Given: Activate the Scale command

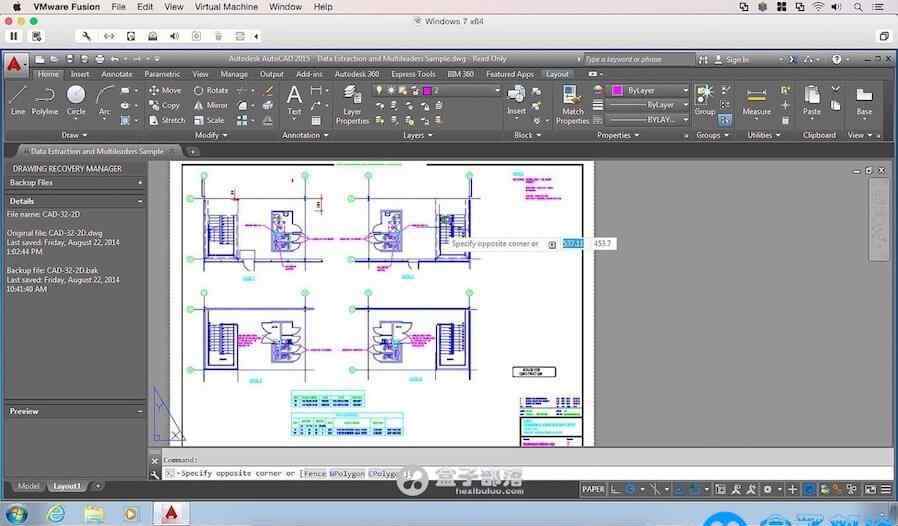Looking at the screenshot, I should (x=209, y=120).
